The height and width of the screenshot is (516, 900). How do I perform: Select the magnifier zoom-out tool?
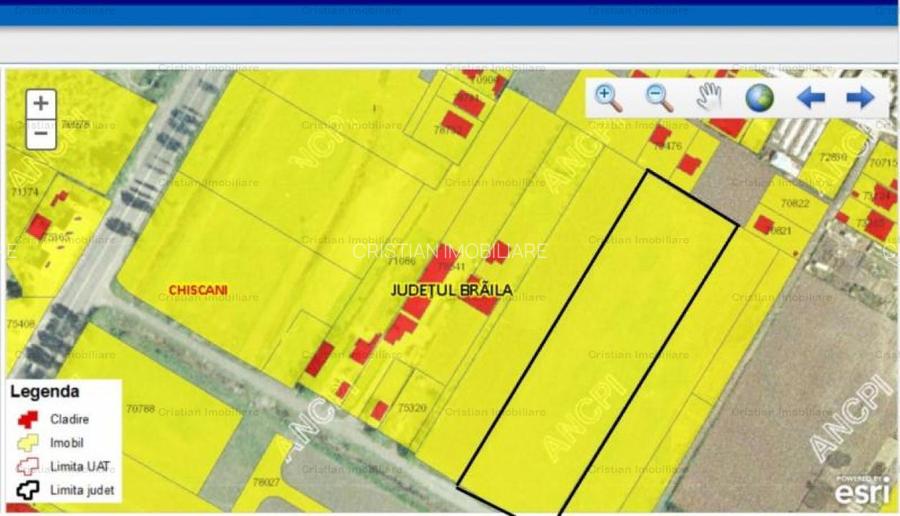[659, 97]
